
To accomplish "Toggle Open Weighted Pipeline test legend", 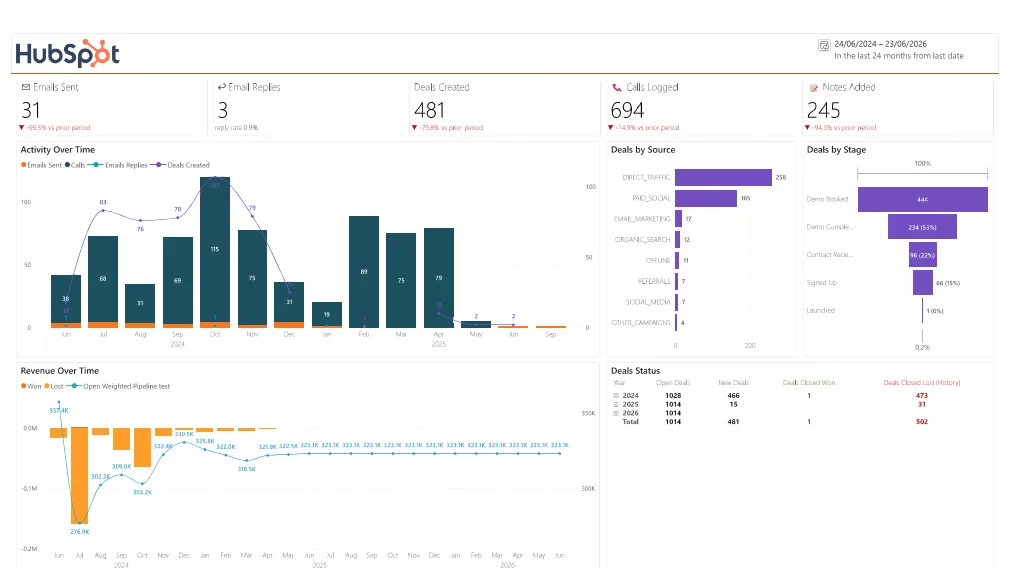I will [x=119, y=386].
